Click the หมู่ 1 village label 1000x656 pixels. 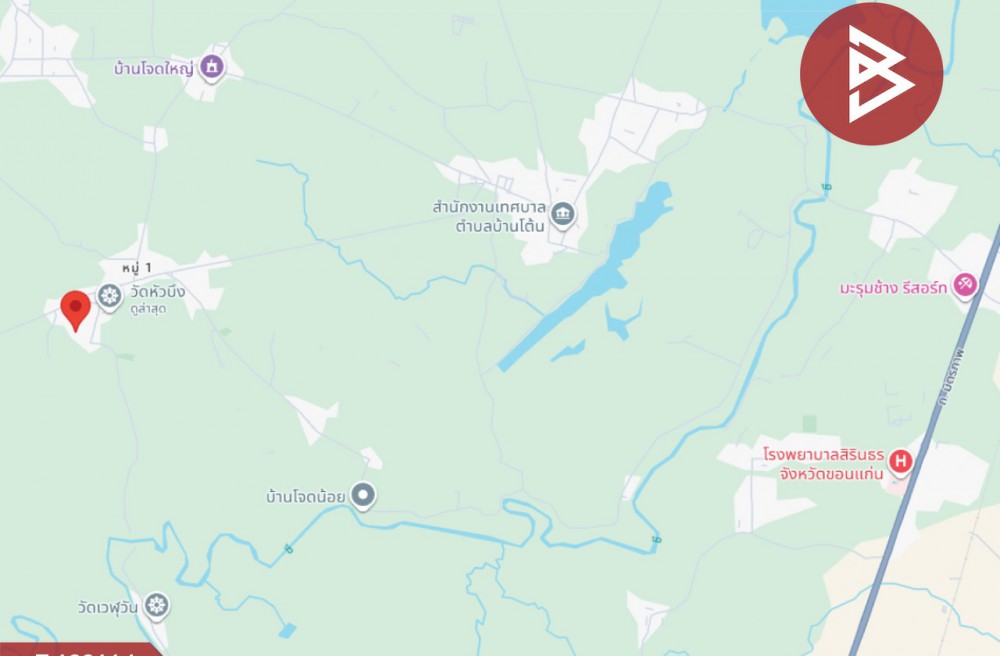136,268
